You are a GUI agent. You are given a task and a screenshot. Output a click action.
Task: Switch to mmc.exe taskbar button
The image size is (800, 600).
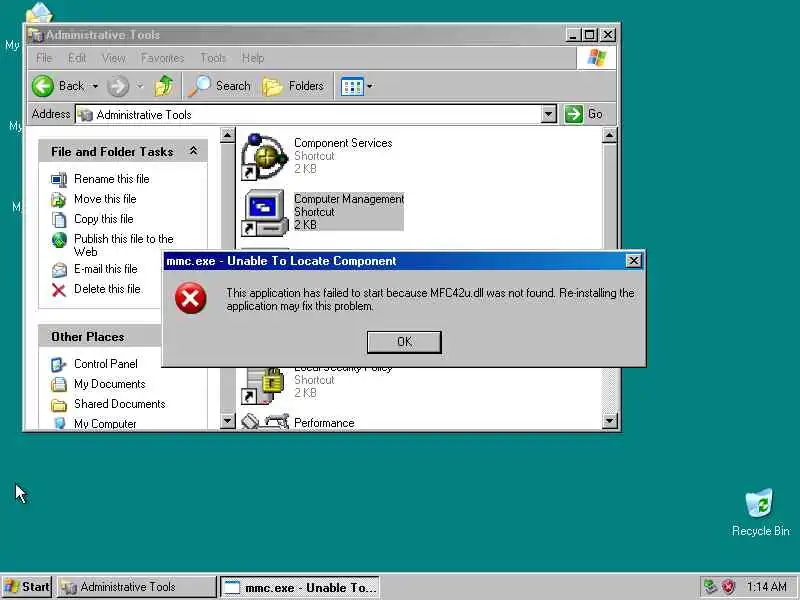coord(299,587)
